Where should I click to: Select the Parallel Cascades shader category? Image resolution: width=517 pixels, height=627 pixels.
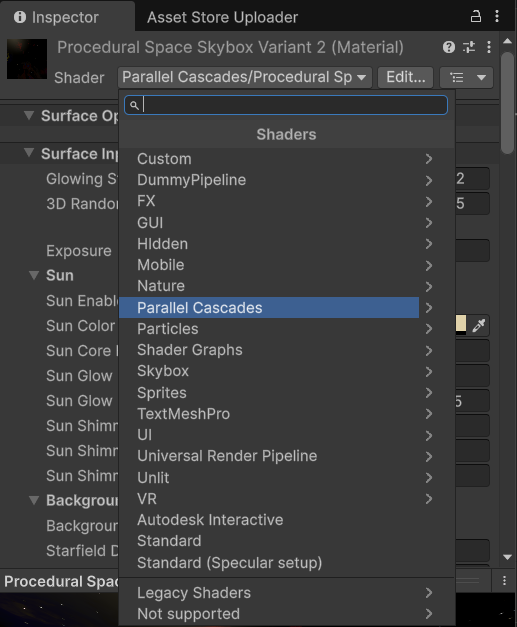pyautogui.click(x=287, y=308)
